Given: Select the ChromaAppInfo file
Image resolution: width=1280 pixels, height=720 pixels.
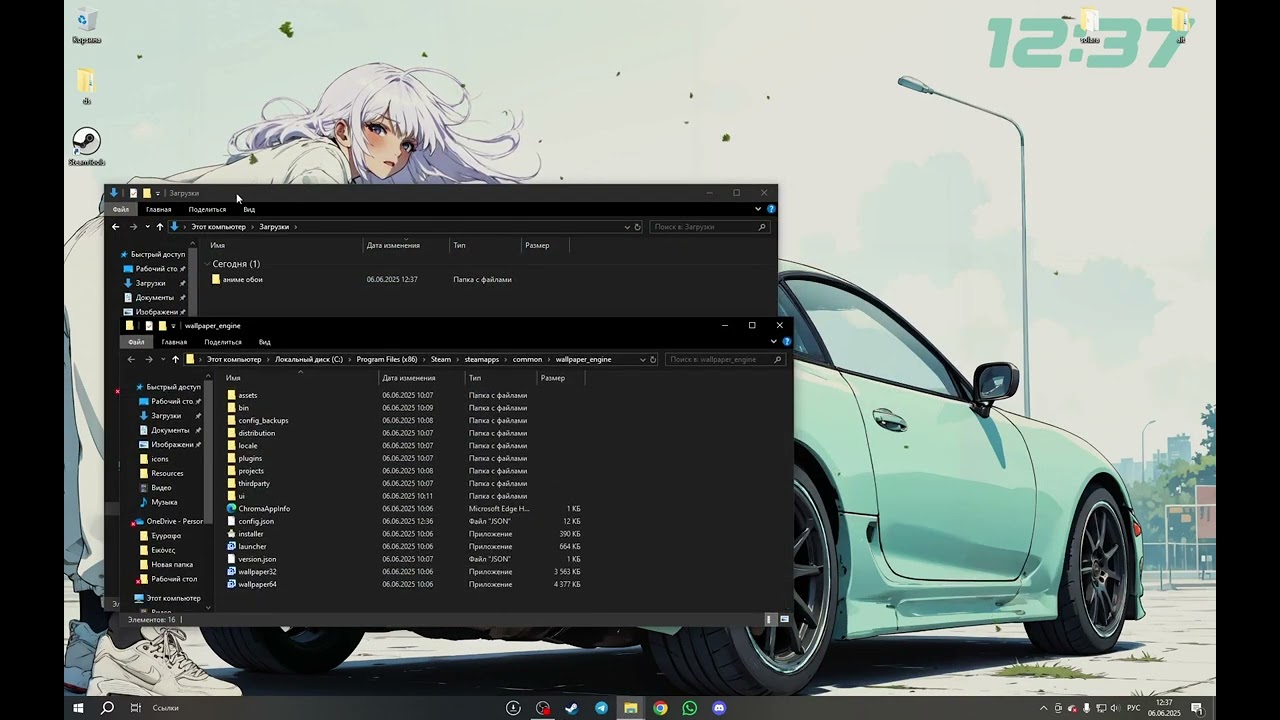Looking at the screenshot, I should tap(264, 508).
